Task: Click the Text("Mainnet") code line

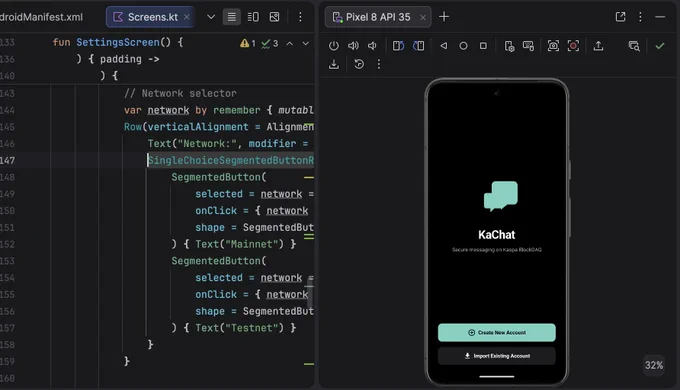Action: coord(233,244)
